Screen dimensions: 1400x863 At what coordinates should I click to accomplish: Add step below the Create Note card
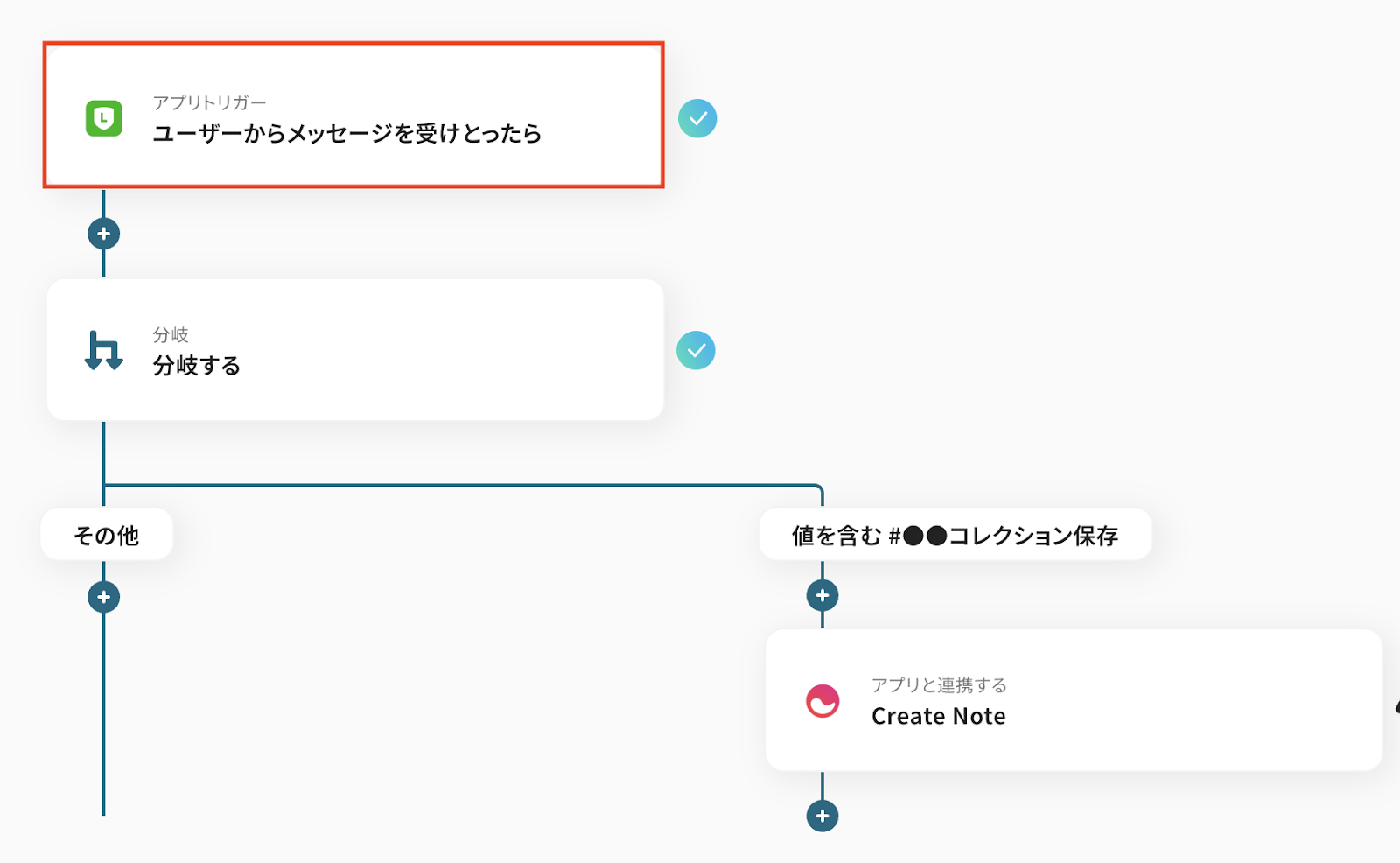pyautogui.click(x=822, y=816)
